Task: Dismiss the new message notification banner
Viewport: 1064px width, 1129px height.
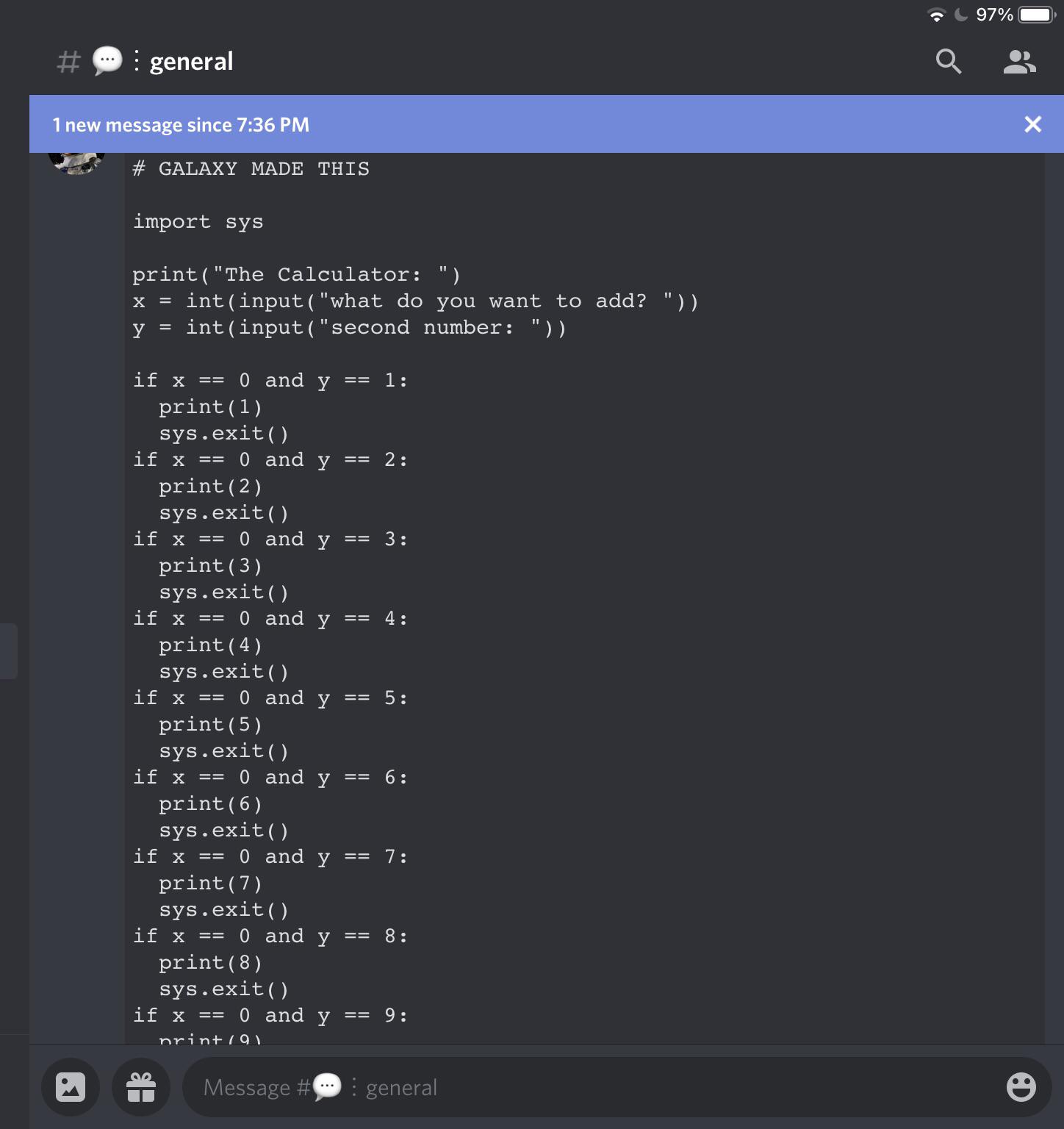Action: tap(1032, 124)
